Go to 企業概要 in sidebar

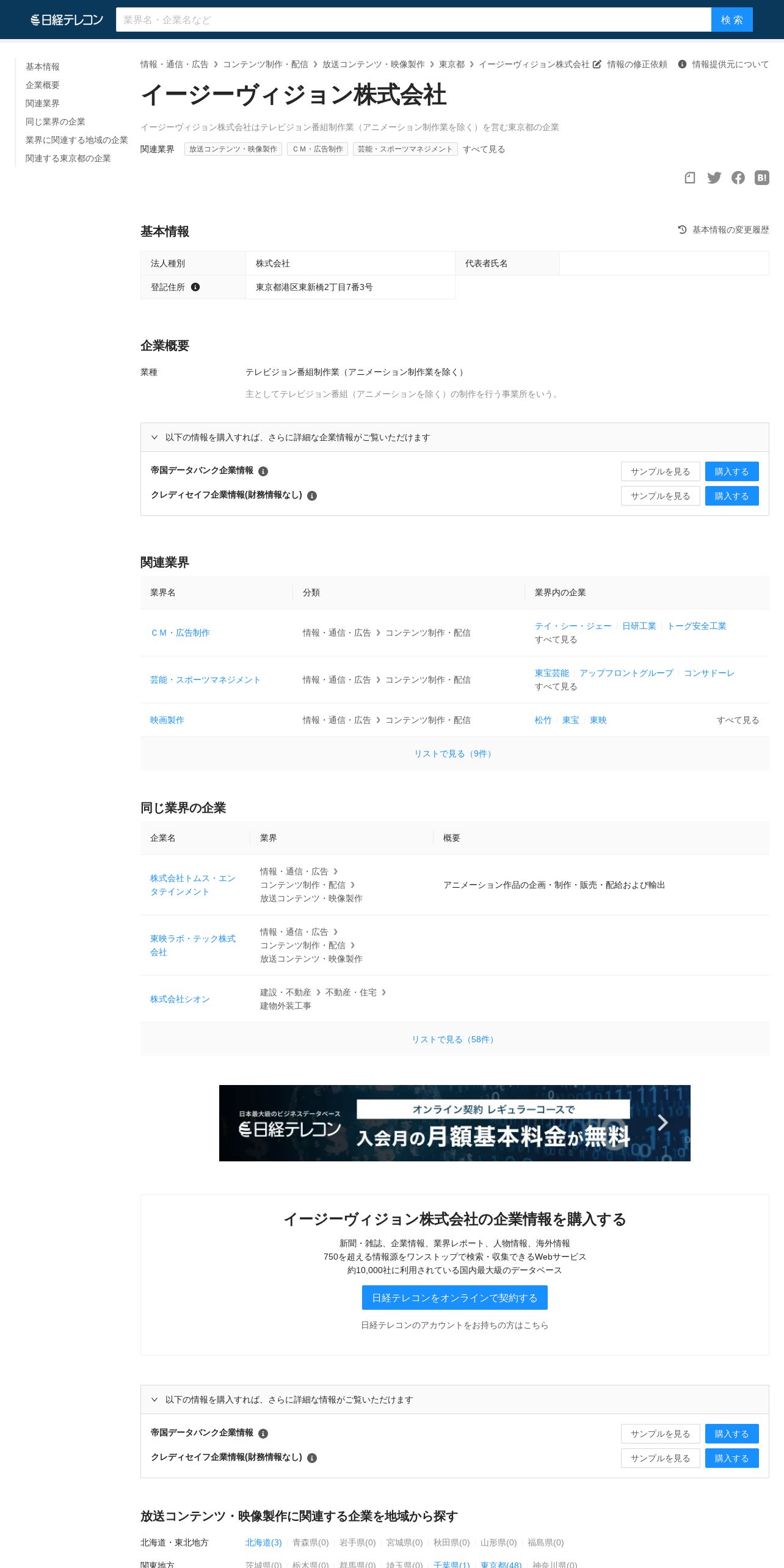(43, 85)
